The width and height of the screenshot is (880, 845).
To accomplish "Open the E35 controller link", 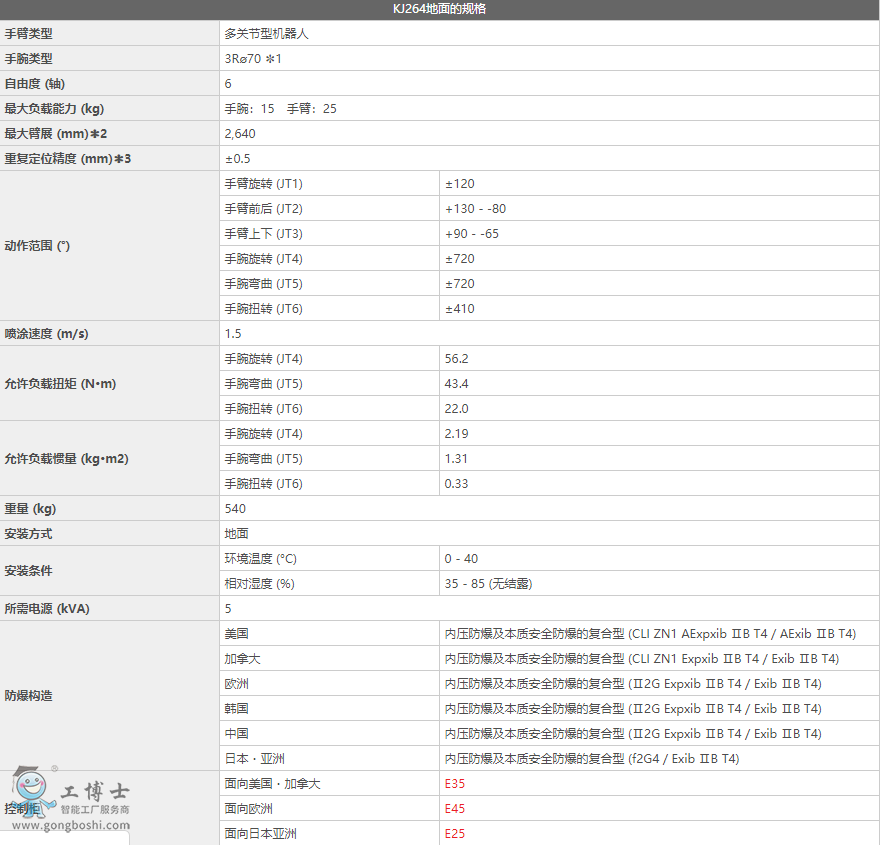I will (456, 783).
